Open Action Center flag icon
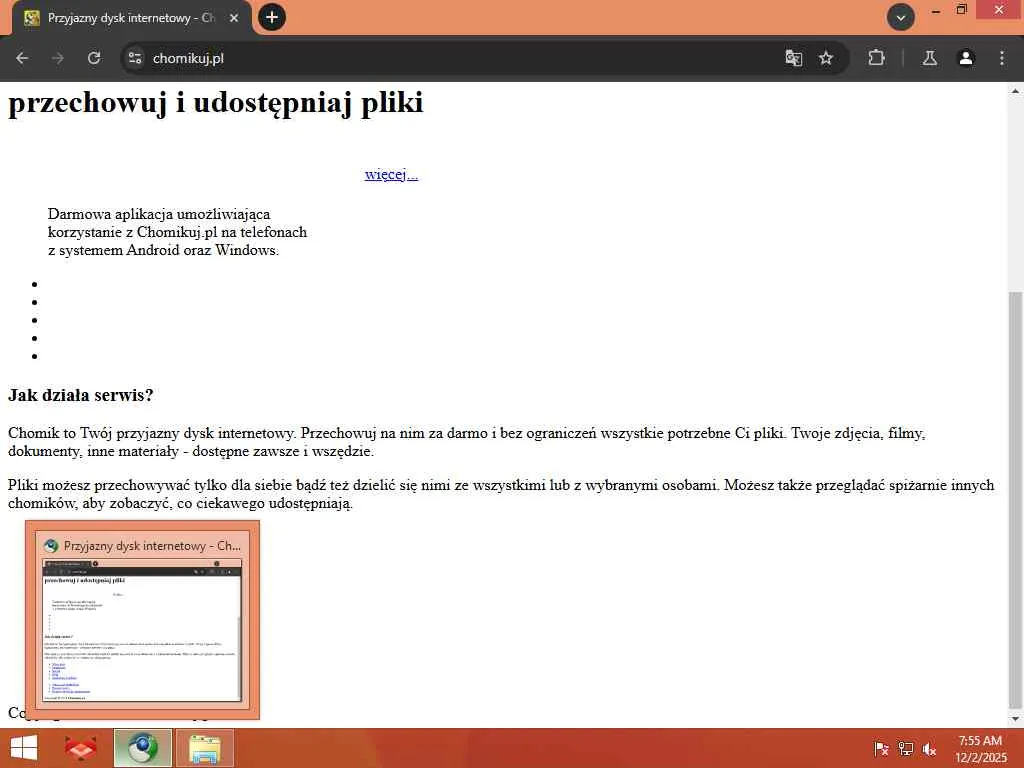1024x768 pixels. (881, 749)
